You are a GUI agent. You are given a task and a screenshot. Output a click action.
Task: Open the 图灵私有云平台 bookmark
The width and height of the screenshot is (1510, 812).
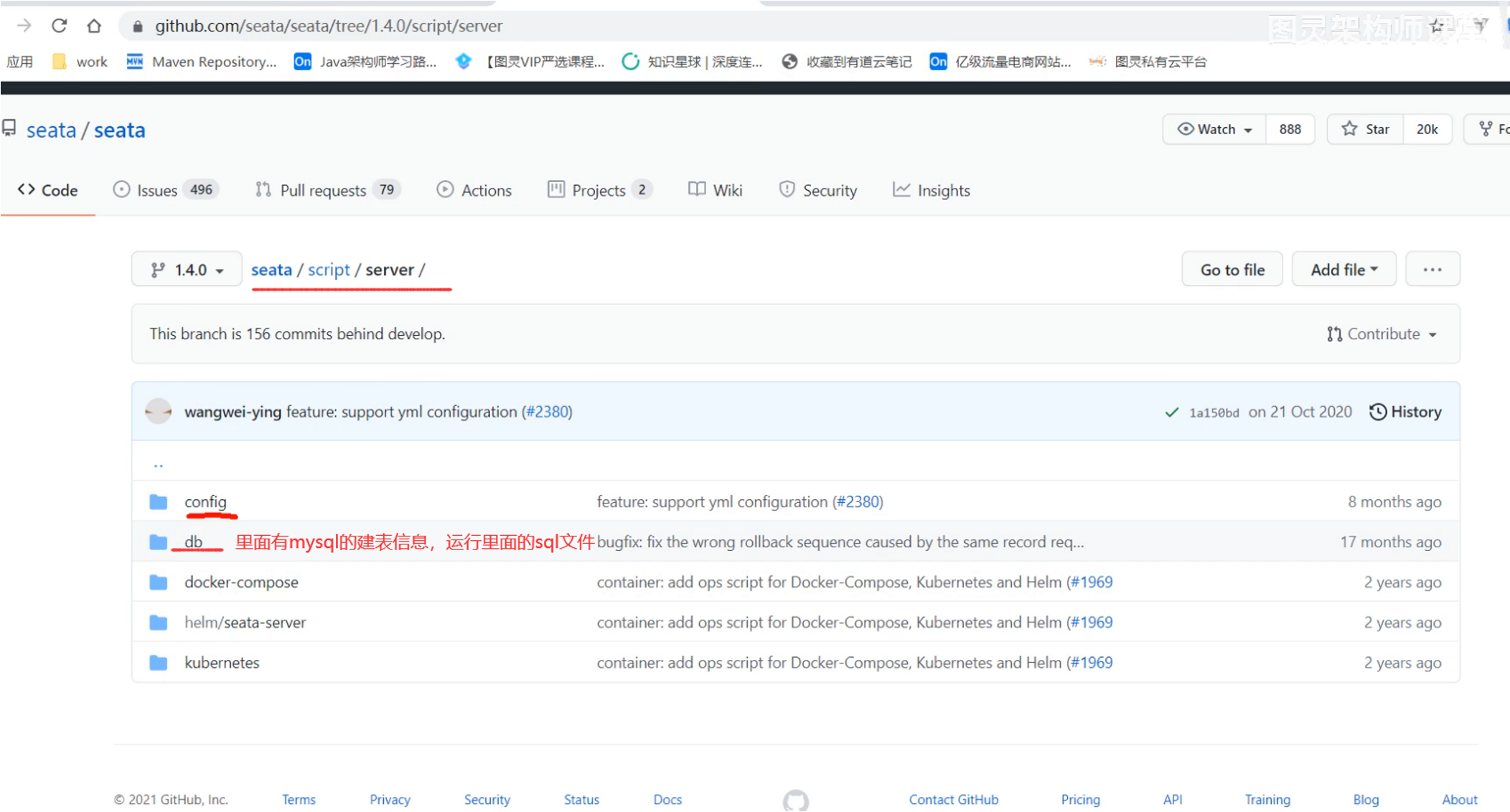[x=1147, y=62]
